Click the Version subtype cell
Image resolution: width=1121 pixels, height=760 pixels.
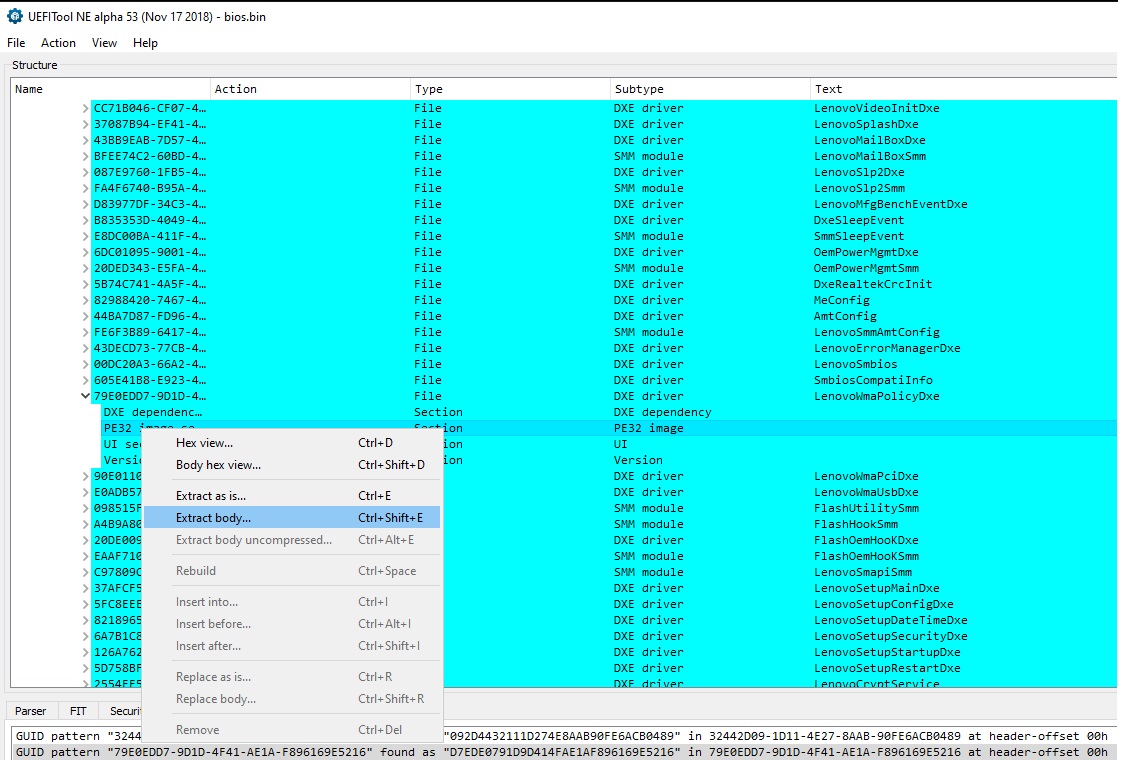pyautogui.click(x=638, y=460)
